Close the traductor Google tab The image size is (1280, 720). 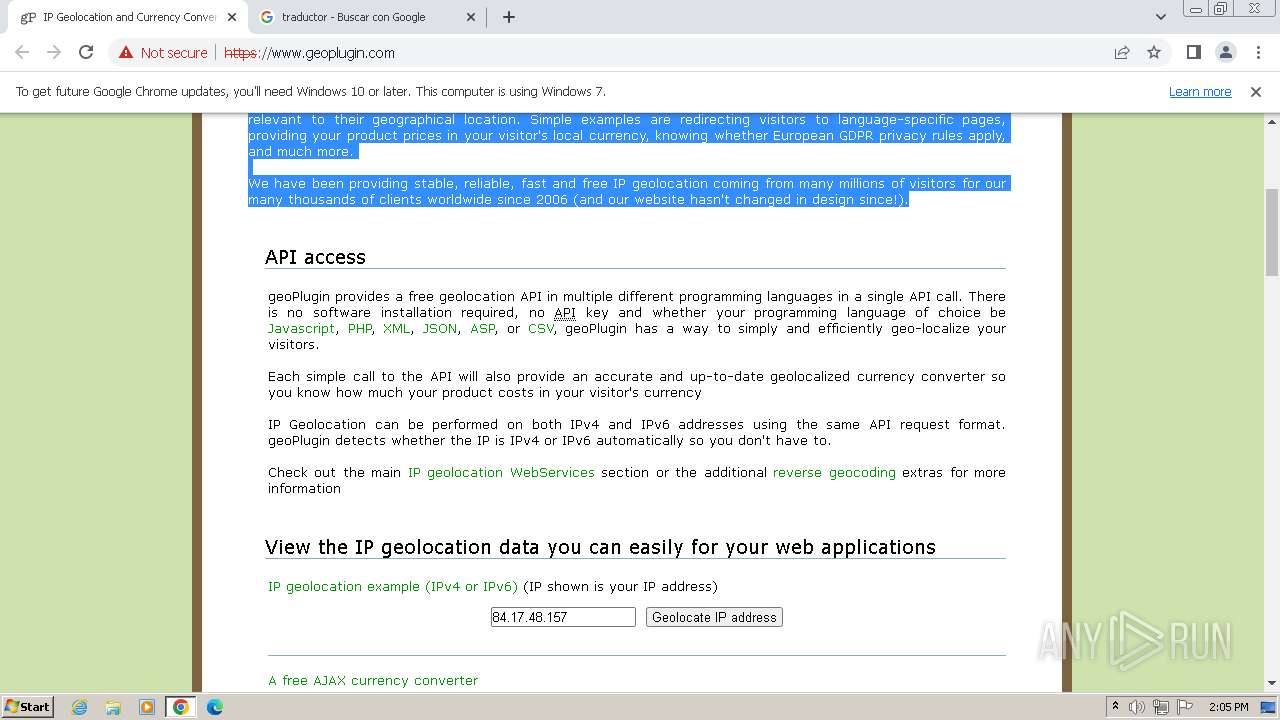click(x=469, y=17)
